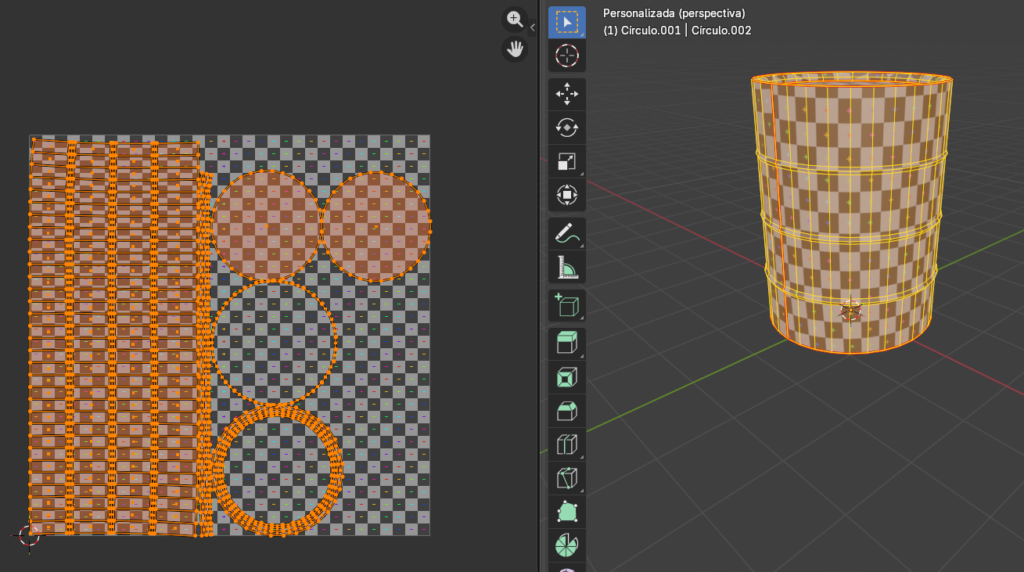The image size is (1024, 572).
Task: Select the Select Box tool
Action: pos(567,21)
